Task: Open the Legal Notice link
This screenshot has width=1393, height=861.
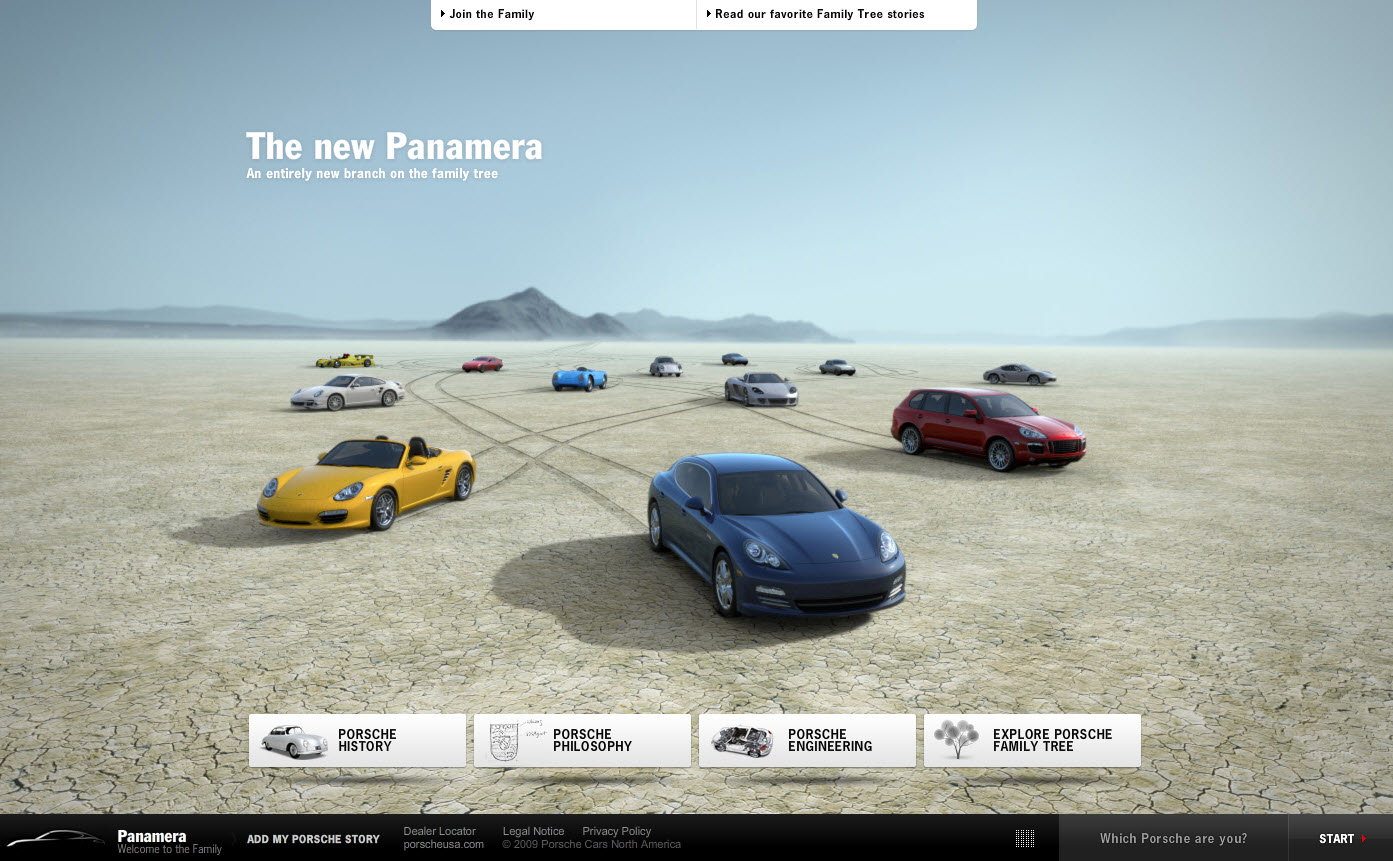Action: pos(533,831)
